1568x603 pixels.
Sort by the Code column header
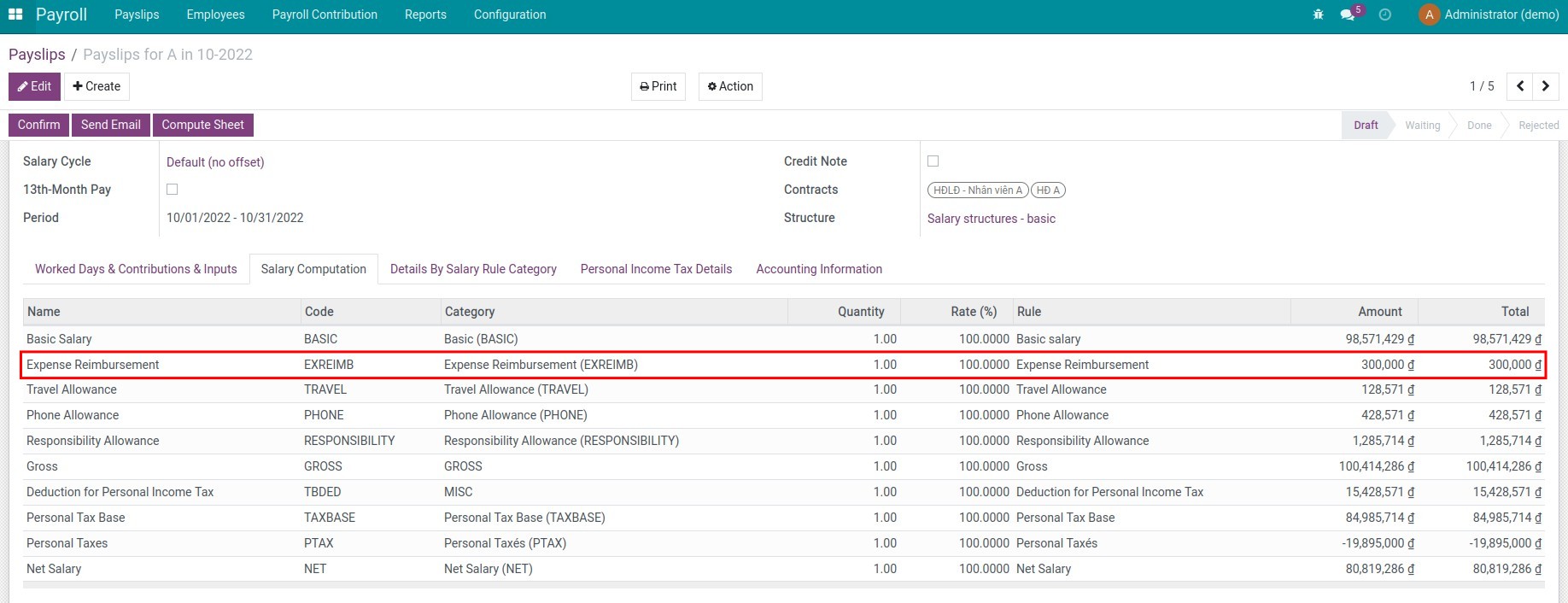pos(371,312)
